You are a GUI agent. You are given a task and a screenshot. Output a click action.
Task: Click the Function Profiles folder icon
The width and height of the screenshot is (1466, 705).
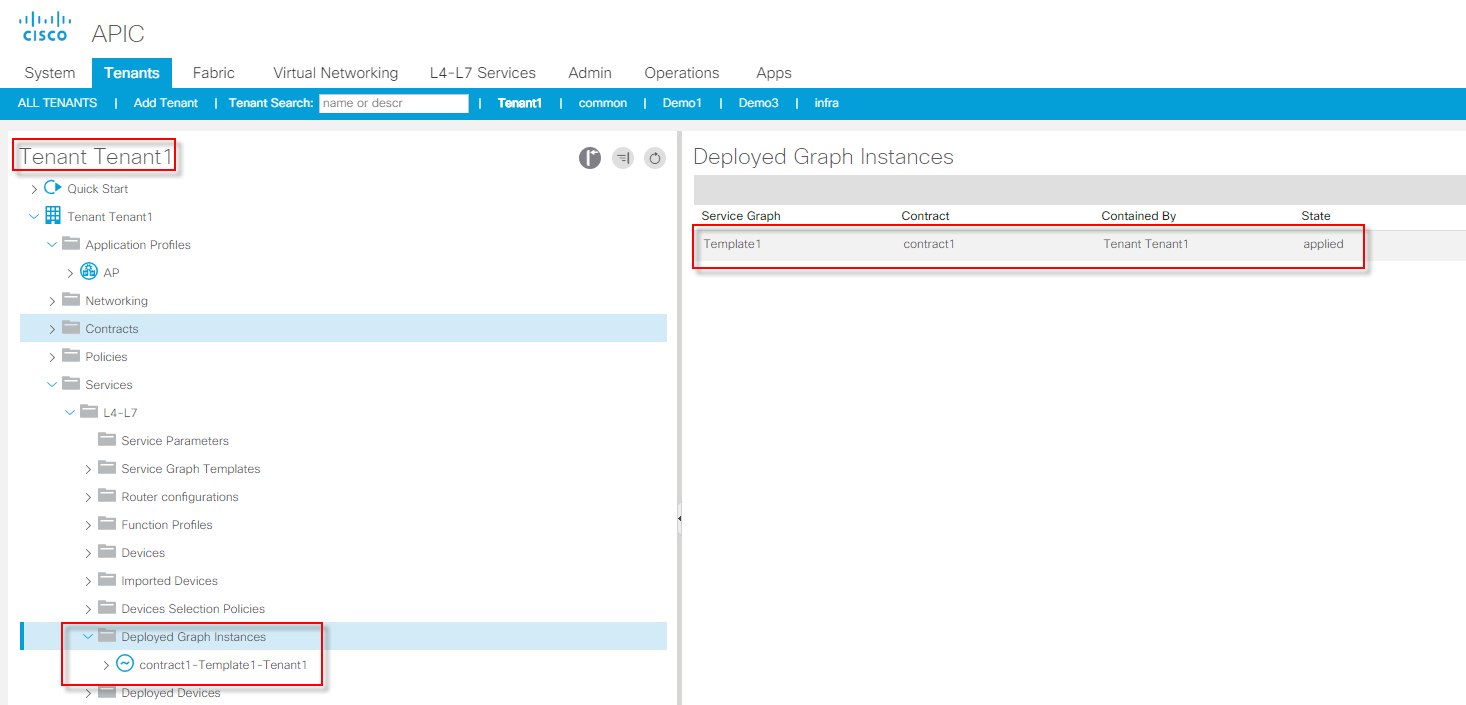point(107,524)
